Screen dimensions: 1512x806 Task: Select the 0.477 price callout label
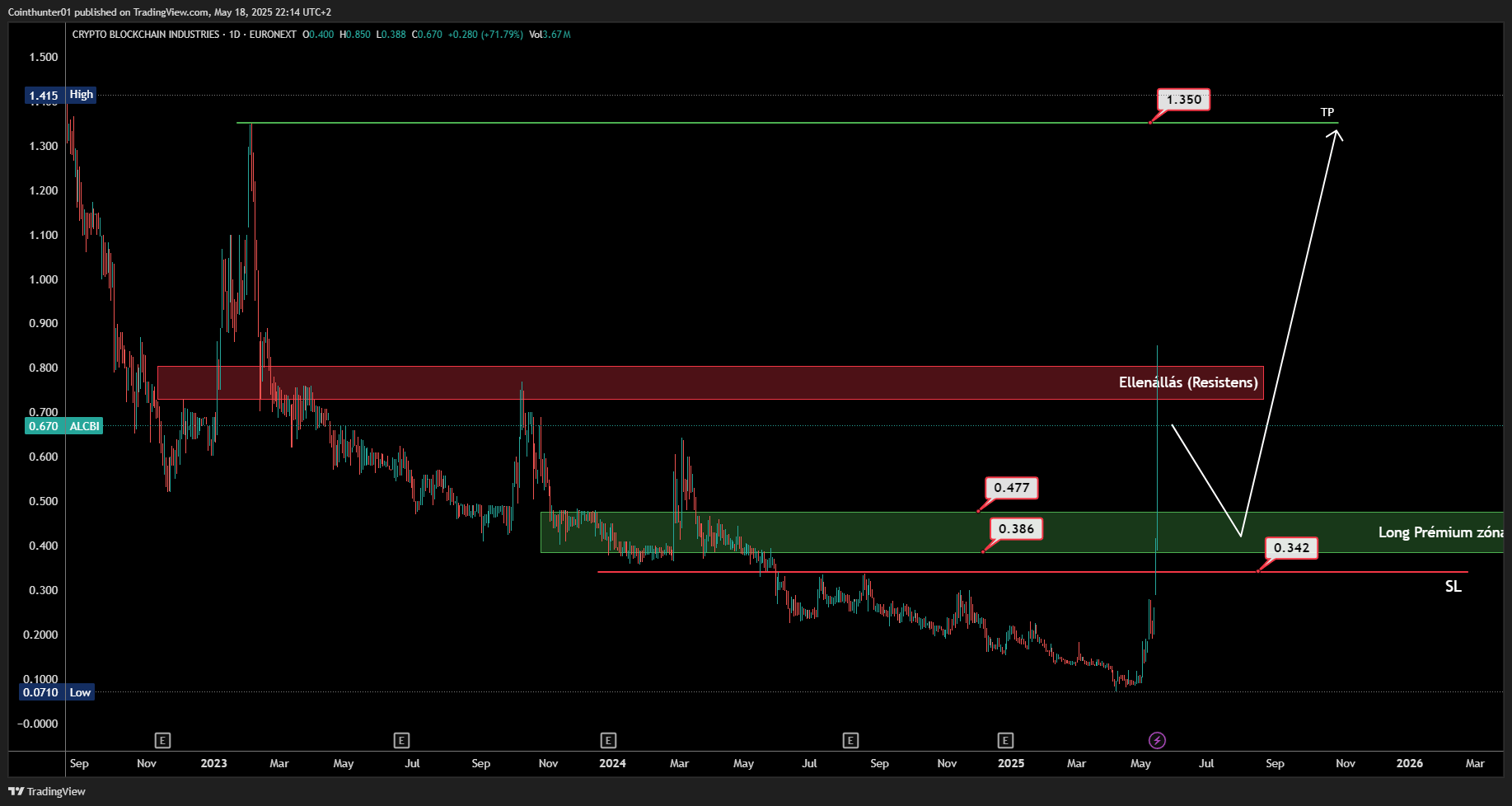pyautogui.click(x=1011, y=488)
